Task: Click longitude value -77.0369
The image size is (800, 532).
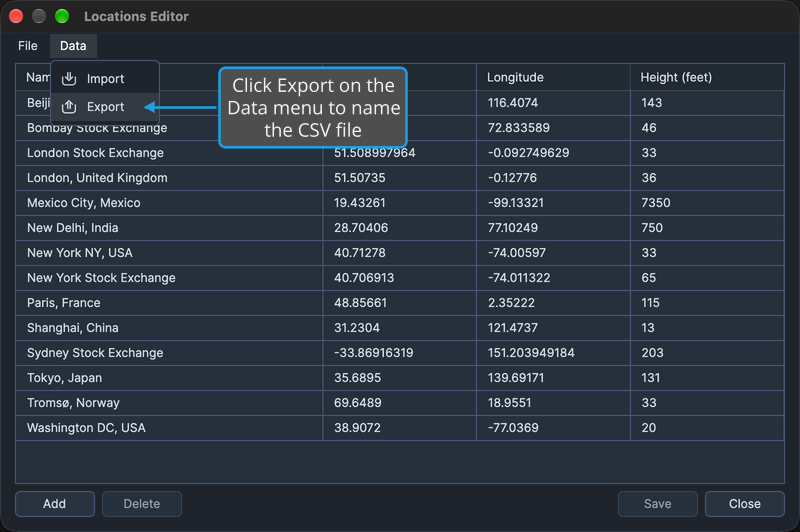Action: click(513, 428)
